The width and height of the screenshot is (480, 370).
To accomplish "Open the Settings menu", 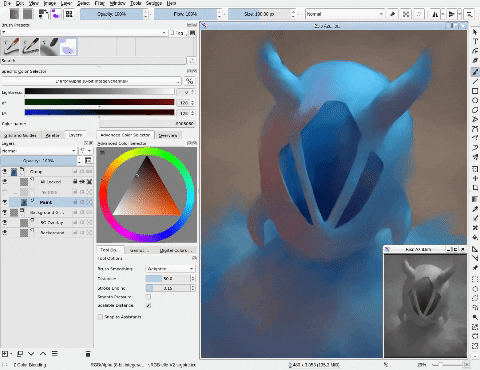I will pos(154,3).
